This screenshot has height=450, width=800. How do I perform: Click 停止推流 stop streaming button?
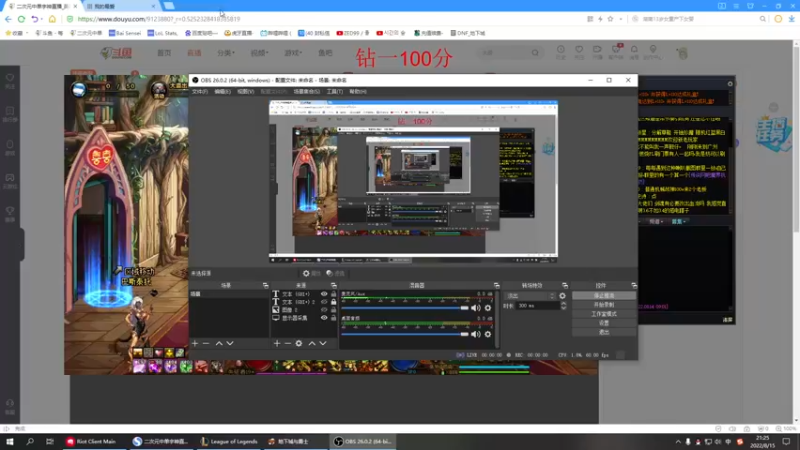click(604, 295)
